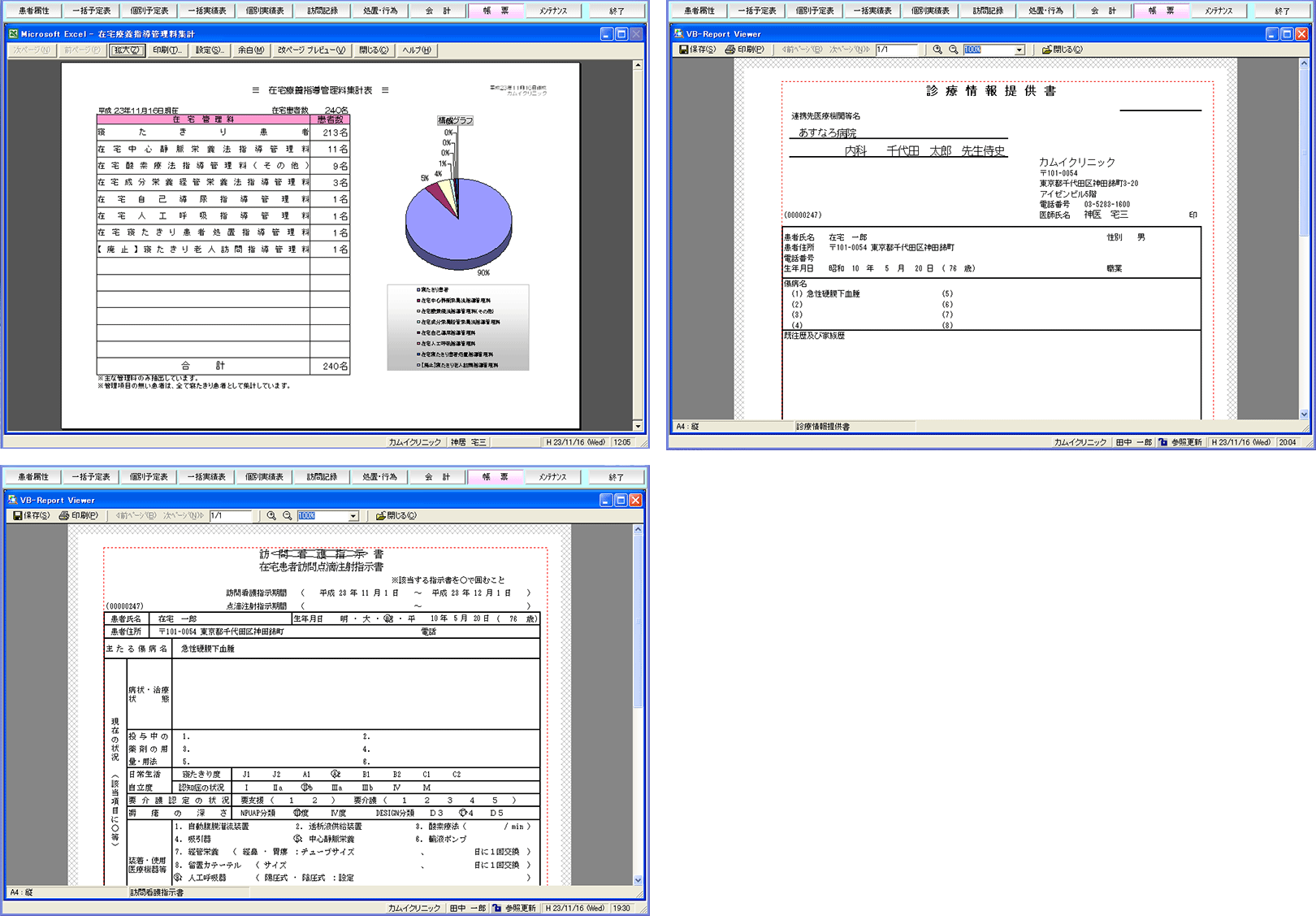Open 処置・行為 tab above the 診療情報提供書 viewer
Screen dimensions: 1316x916
(x=1045, y=11)
